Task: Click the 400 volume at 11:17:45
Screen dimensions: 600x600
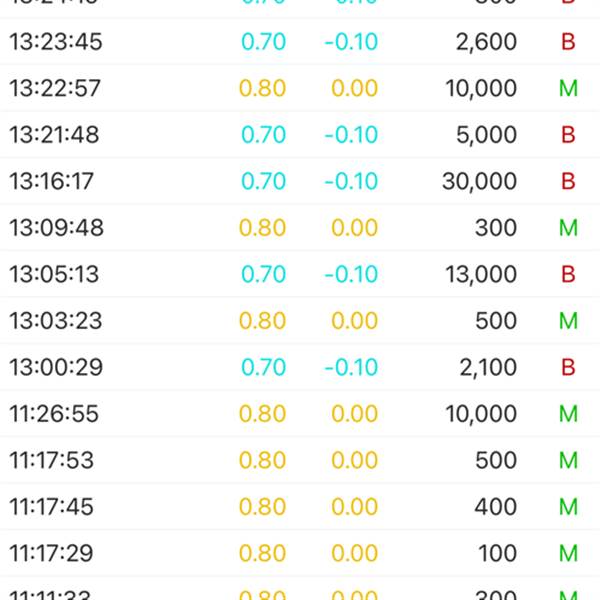Action: pyautogui.click(x=496, y=507)
